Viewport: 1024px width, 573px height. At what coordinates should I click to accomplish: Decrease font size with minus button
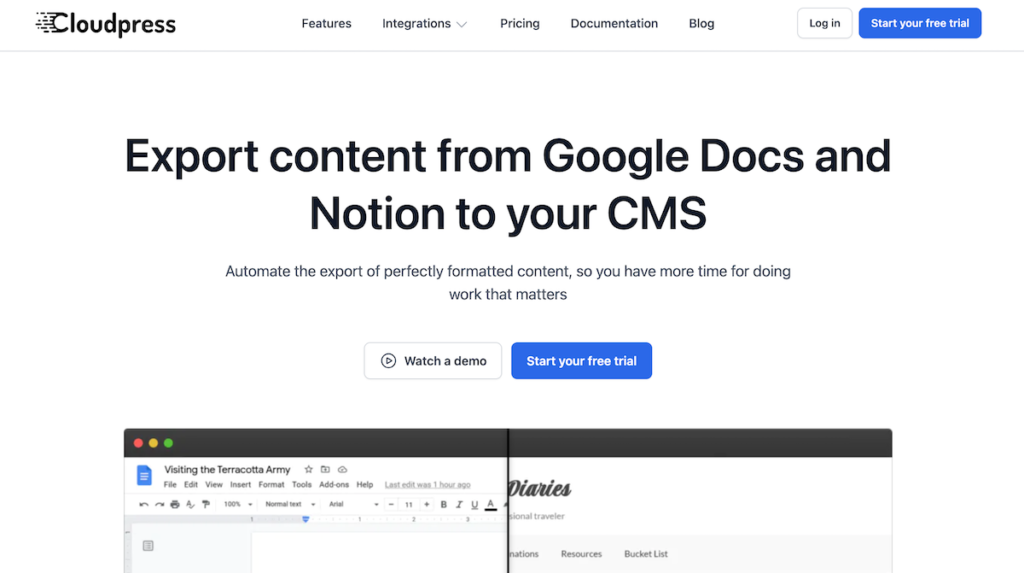coord(391,504)
